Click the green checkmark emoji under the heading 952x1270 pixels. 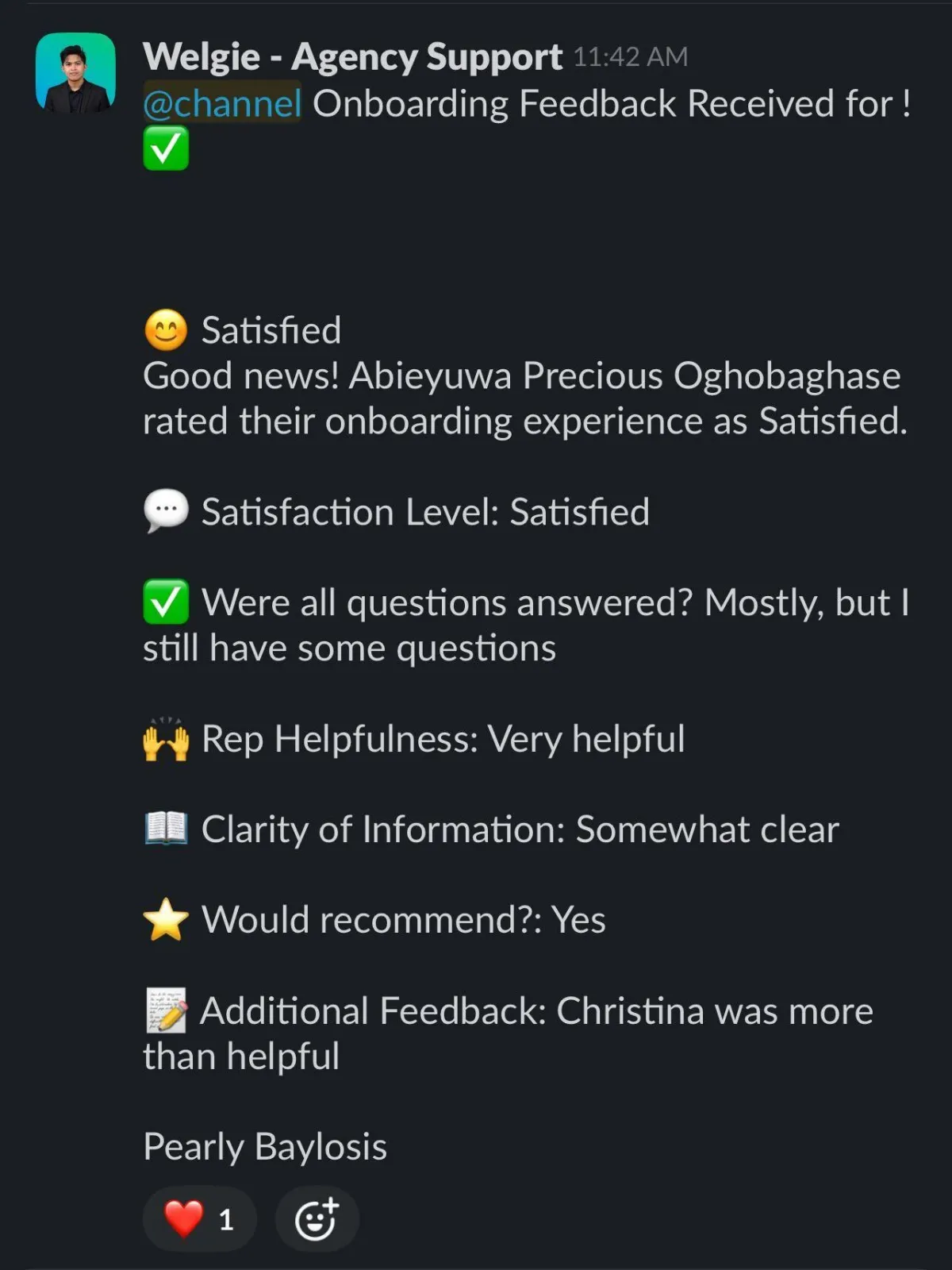coord(166,148)
